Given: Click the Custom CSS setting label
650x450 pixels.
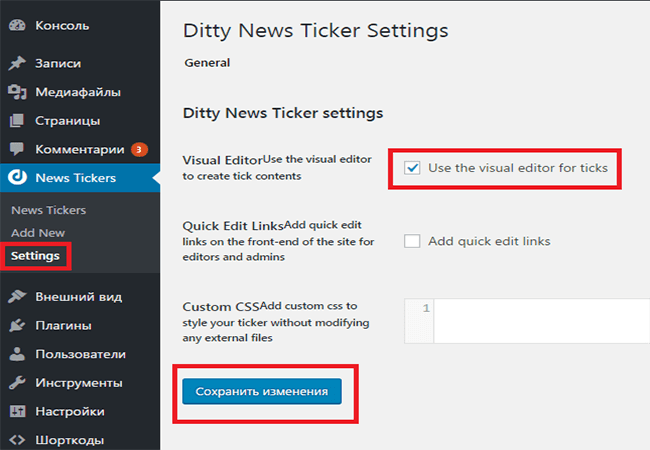Looking at the screenshot, I should pyautogui.click(x=221, y=307).
